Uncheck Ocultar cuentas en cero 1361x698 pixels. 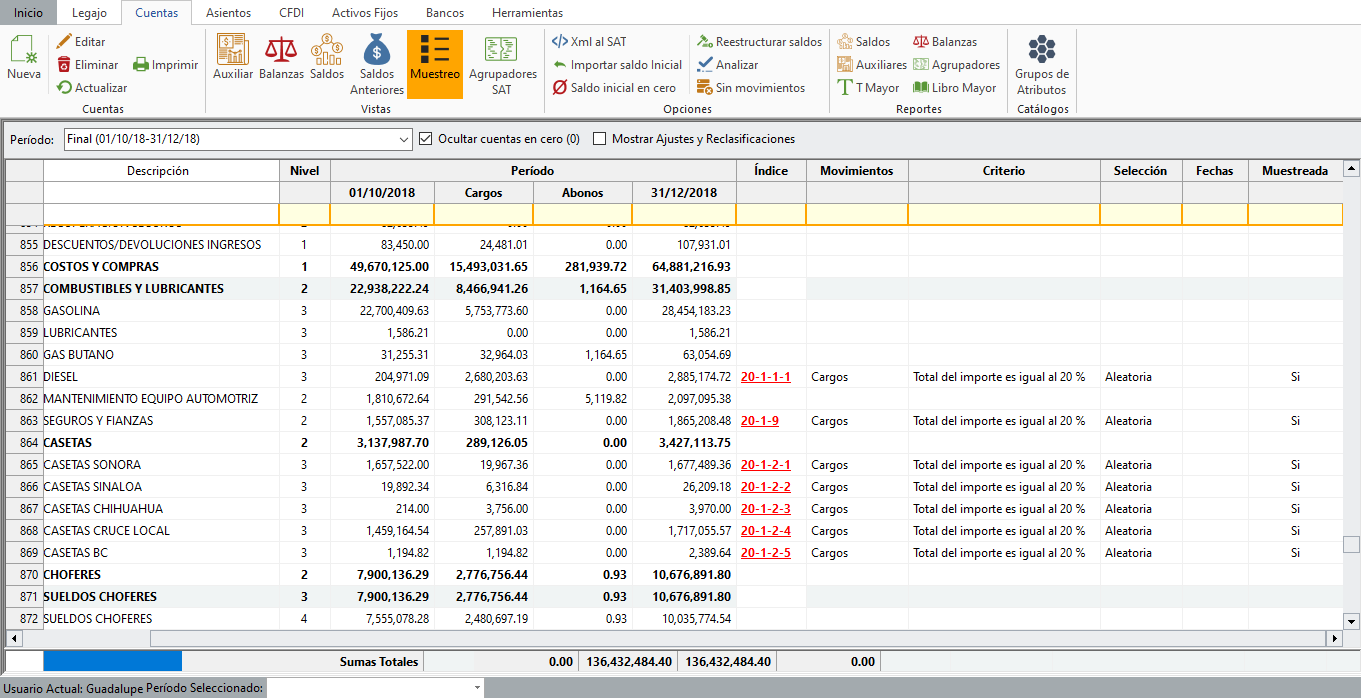tap(426, 139)
